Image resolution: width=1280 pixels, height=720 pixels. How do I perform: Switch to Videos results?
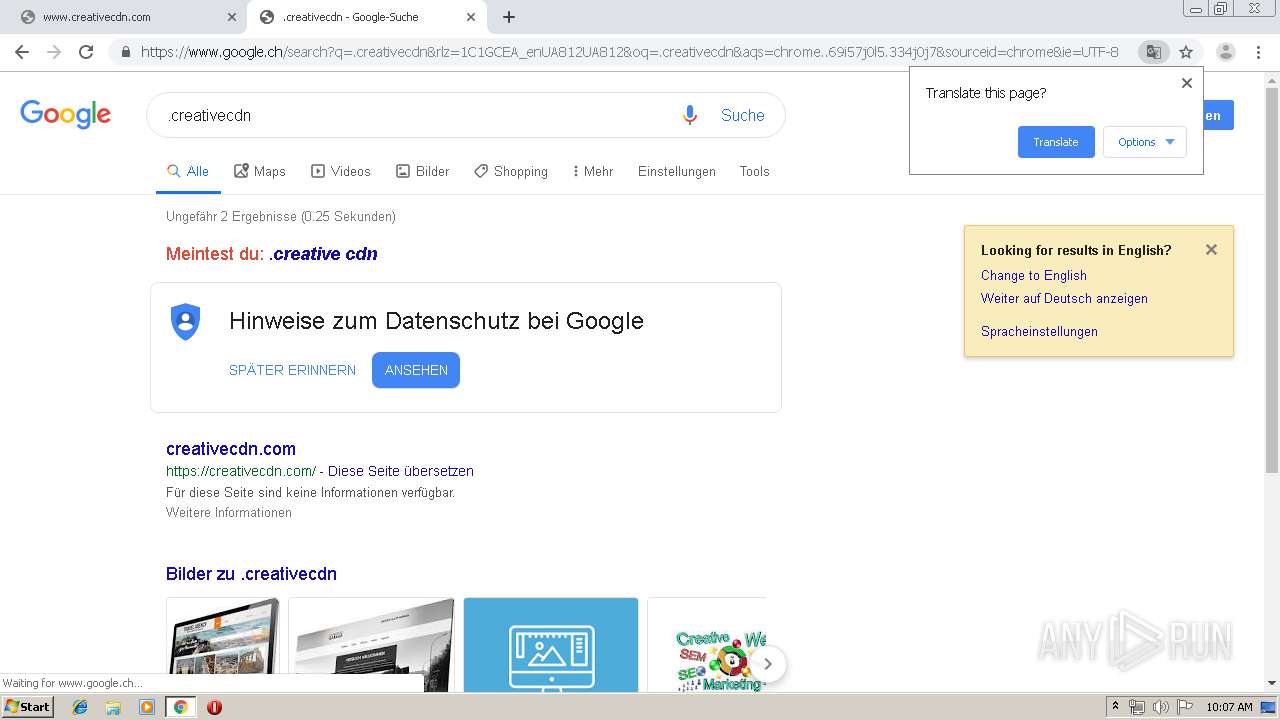pyautogui.click(x=341, y=171)
